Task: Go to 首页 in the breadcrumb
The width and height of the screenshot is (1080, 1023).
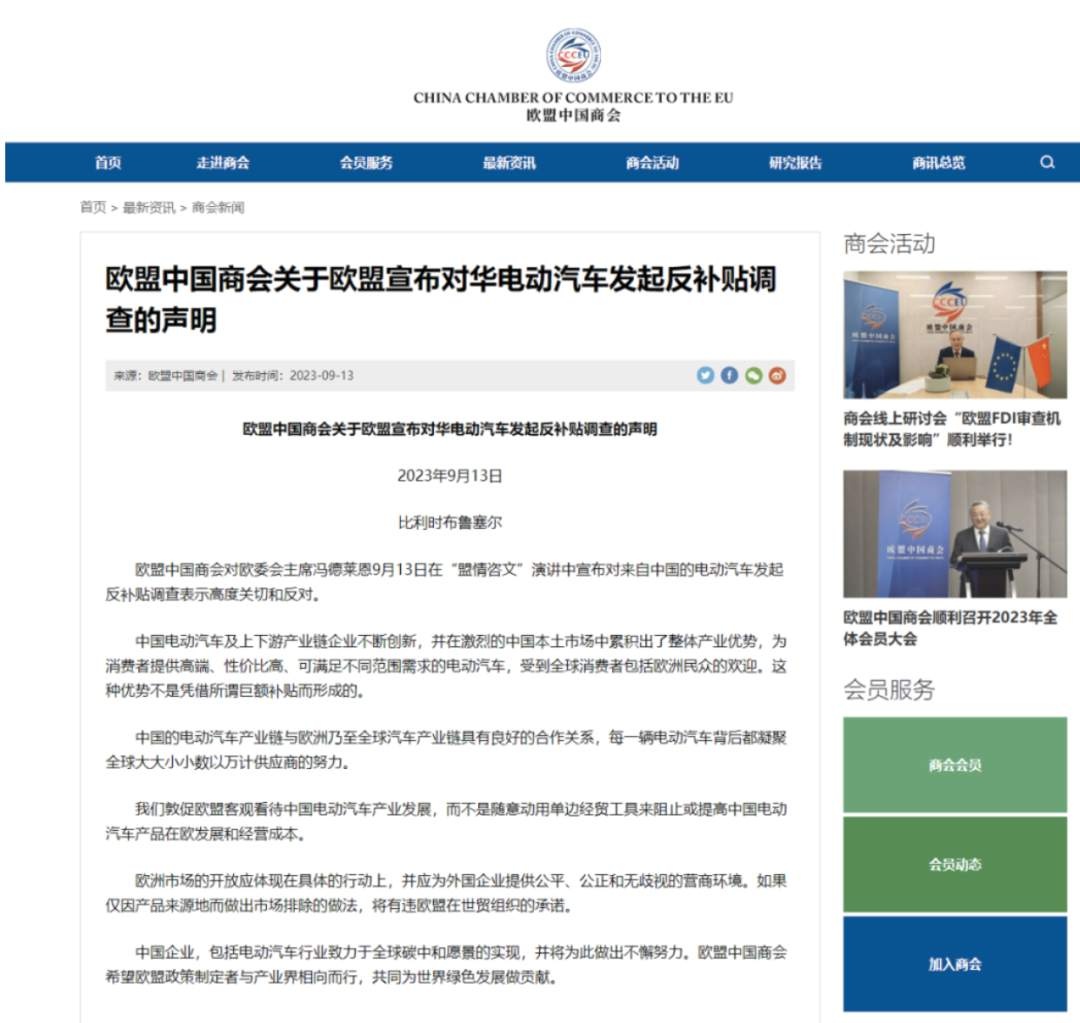Action: pyautogui.click(x=93, y=207)
